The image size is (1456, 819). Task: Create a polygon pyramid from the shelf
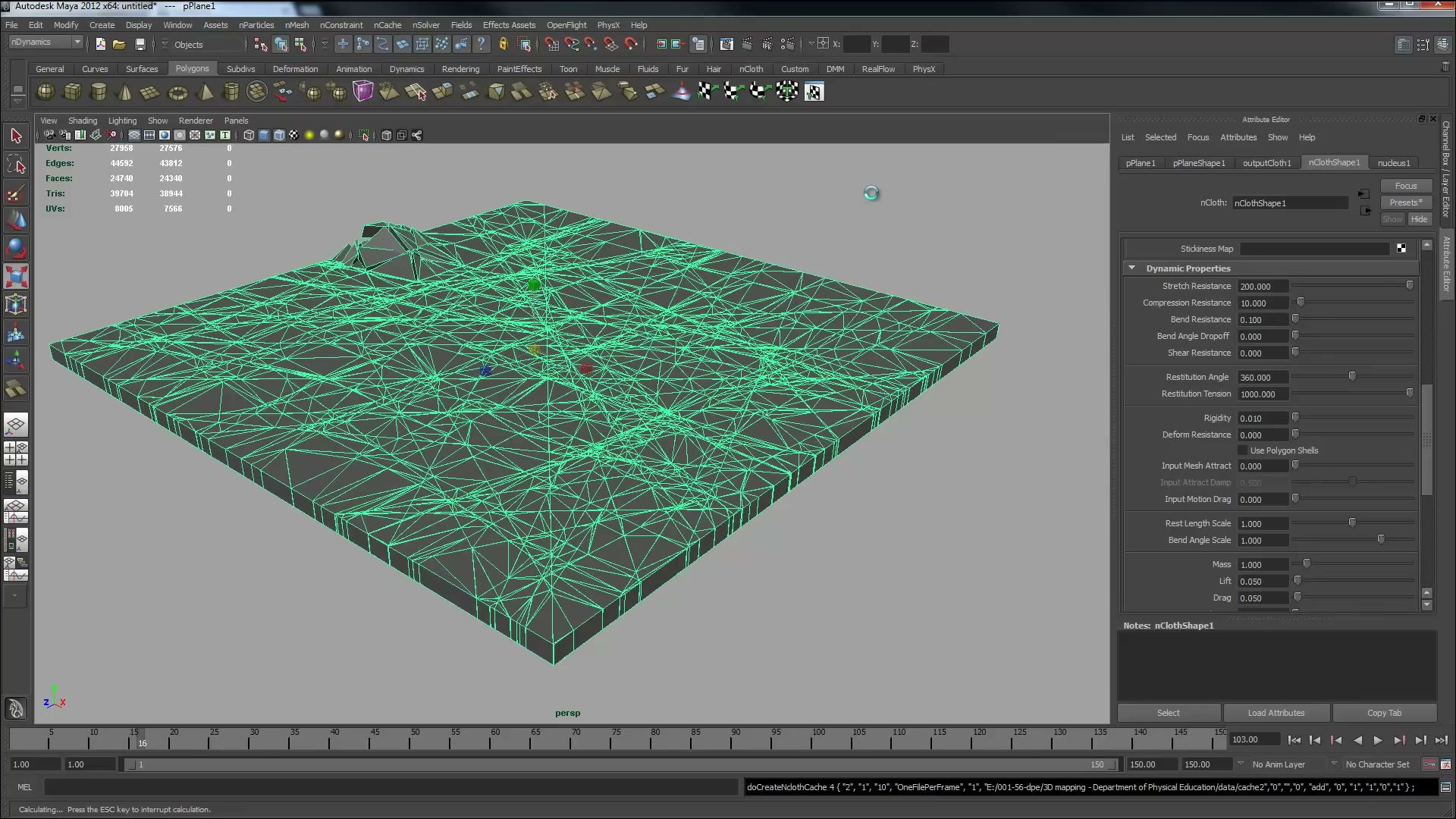[x=205, y=92]
